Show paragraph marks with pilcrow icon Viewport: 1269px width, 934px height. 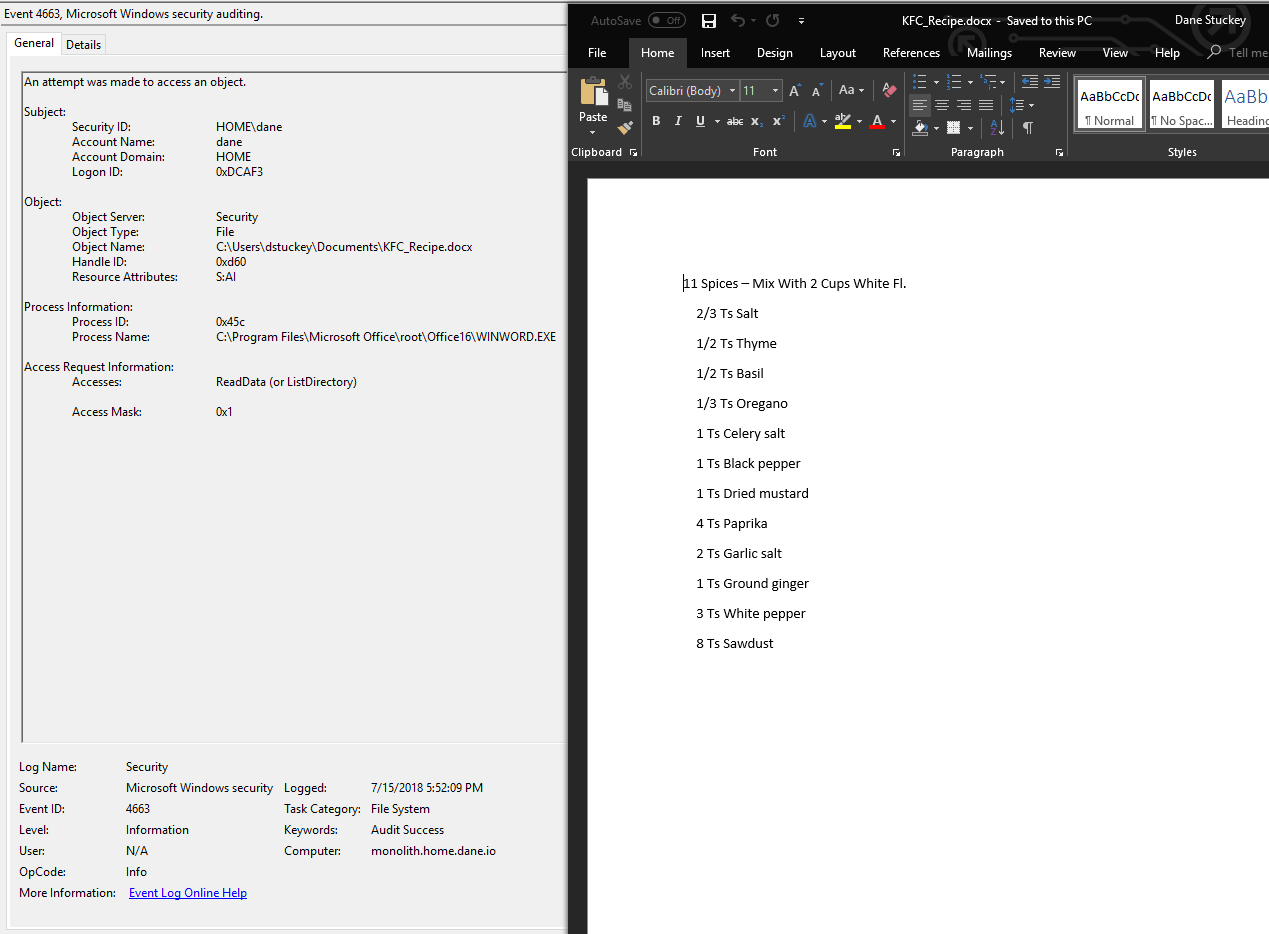click(x=1028, y=127)
